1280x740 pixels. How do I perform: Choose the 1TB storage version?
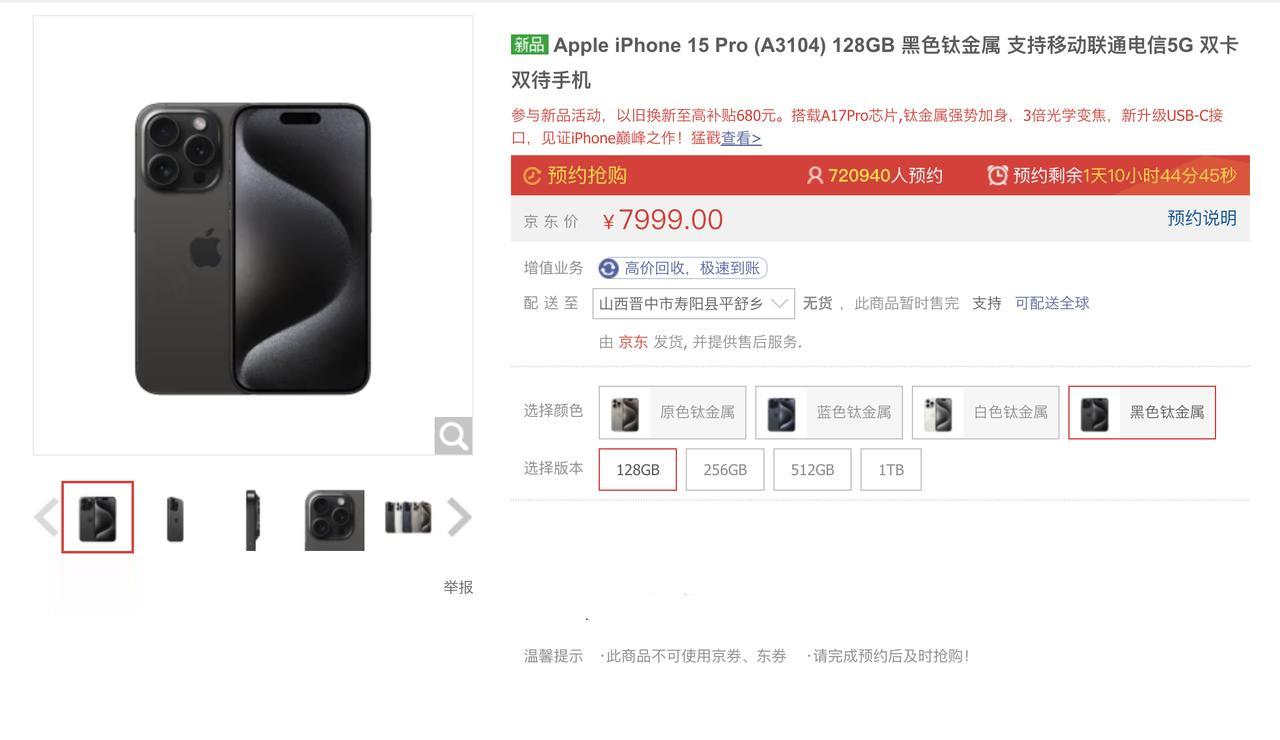click(891, 469)
